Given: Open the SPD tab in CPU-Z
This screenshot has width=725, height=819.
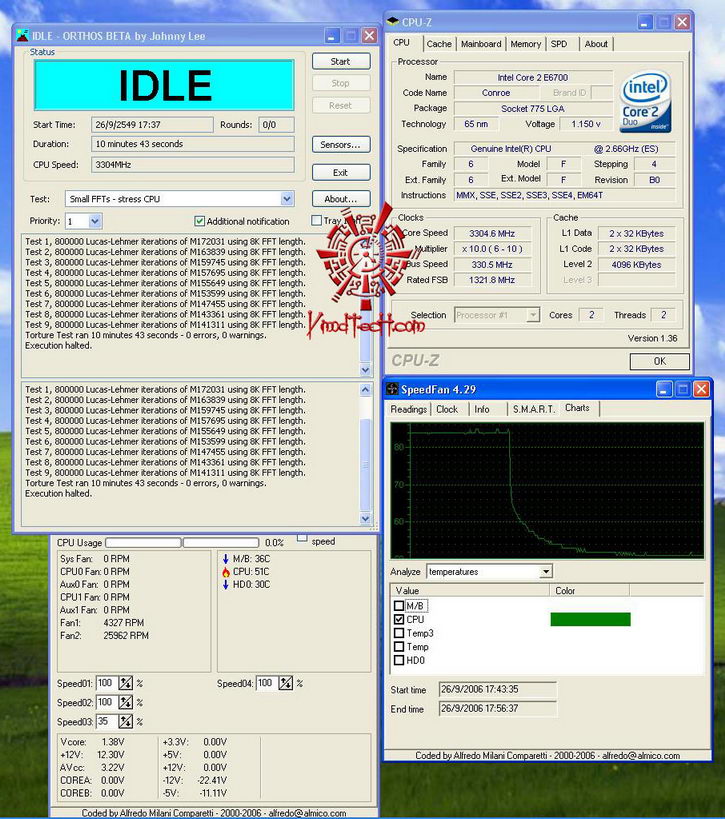Looking at the screenshot, I should coord(559,44).
